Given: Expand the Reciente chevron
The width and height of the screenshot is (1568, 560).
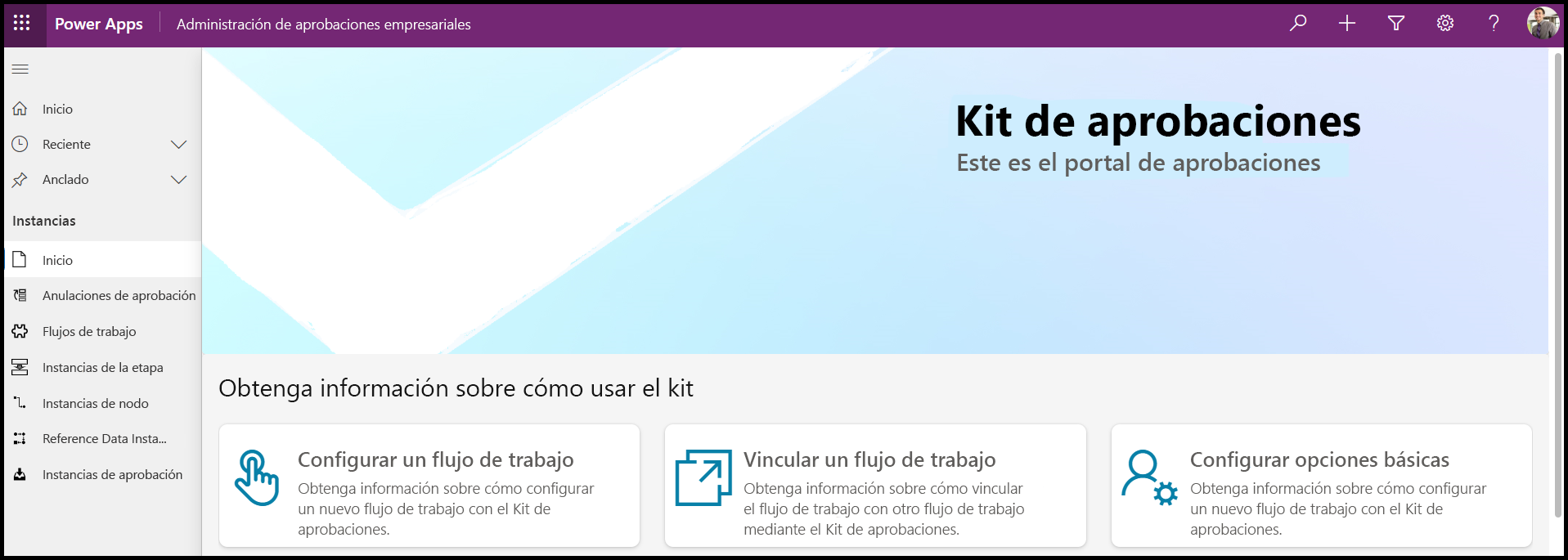Looking at the screenshot, I should click(x=179, y=145).
